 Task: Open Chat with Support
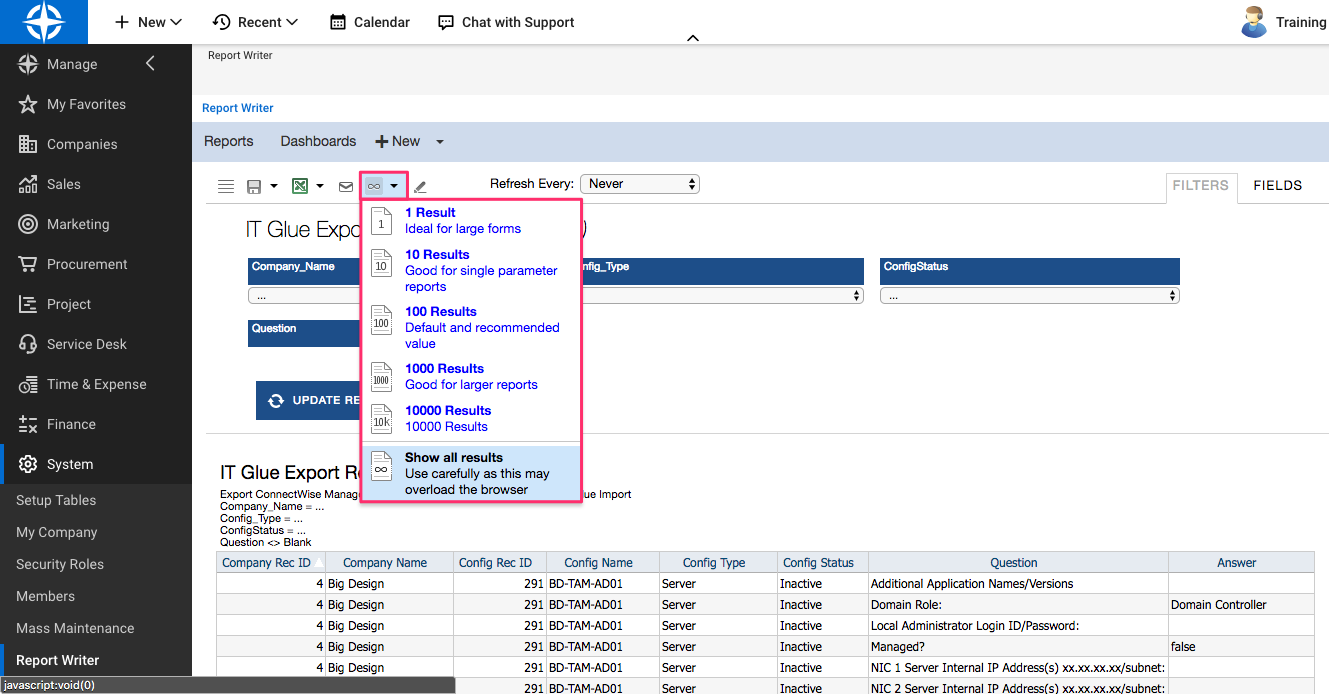tap(505, 21)
